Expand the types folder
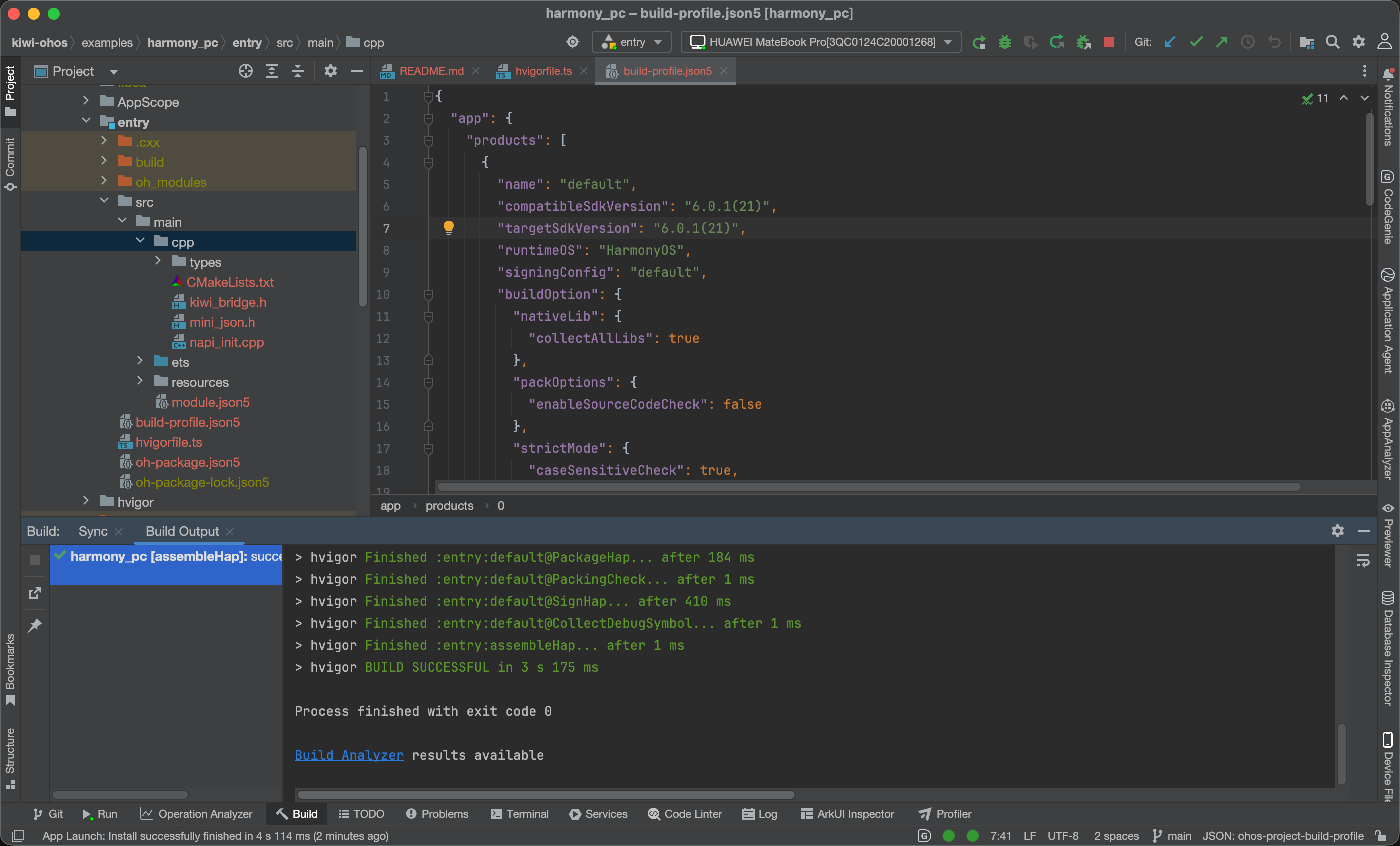The width and height of the screenshot is (1400, 846). click(x=158, y=261)
